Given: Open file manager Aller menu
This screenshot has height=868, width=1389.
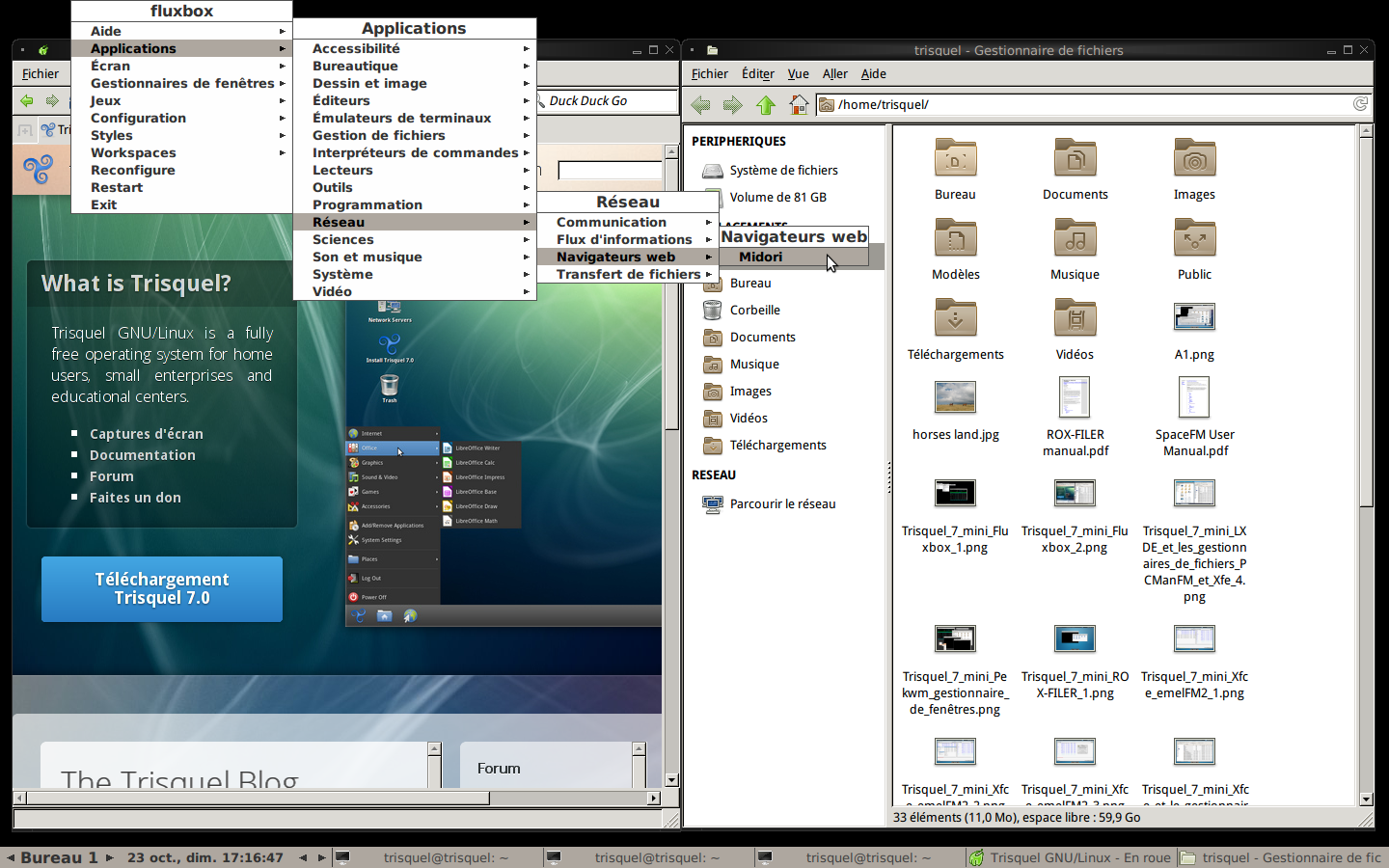Looking at the screenshot, I should (834, 73).
